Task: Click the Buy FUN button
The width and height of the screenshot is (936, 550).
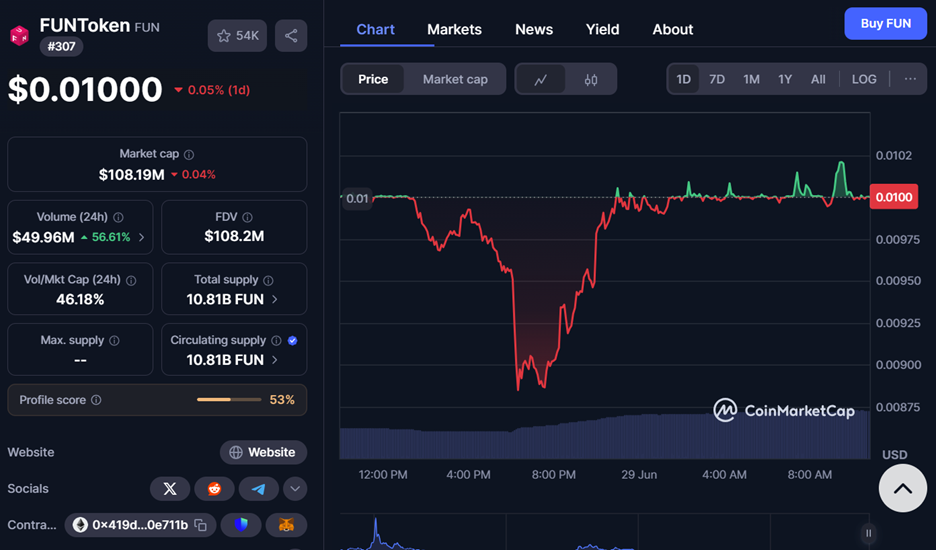Action: [885, 23]
